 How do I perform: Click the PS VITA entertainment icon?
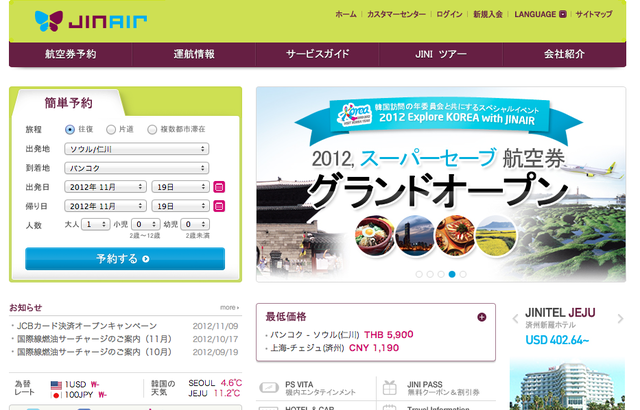pos(269,387)
